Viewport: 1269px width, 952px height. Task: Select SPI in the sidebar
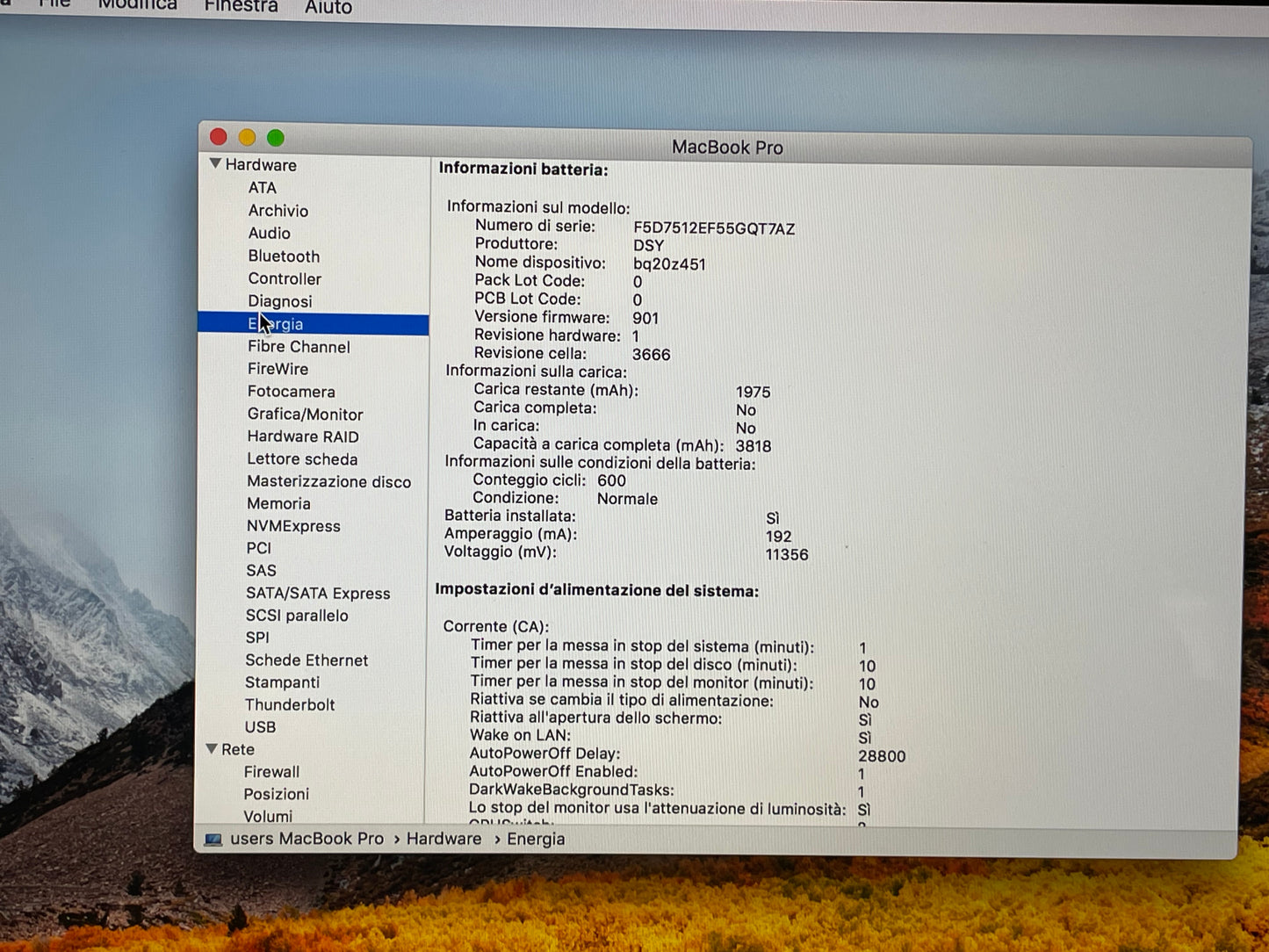(x=257, y=638)
